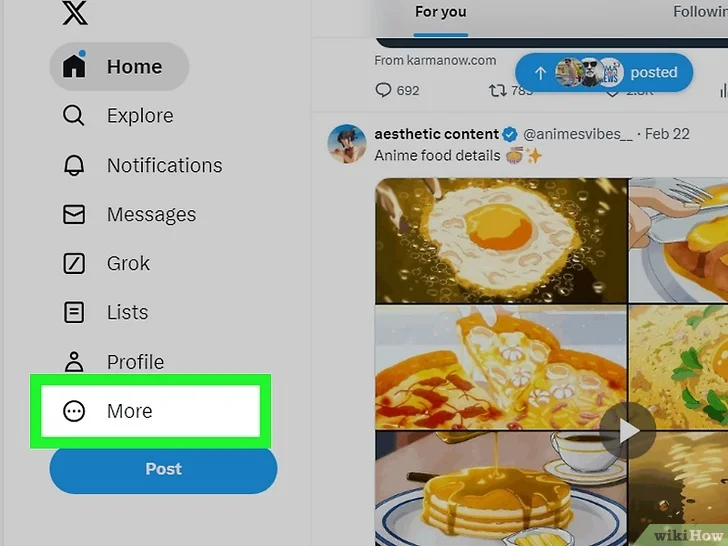Viewport: 728px width, 546px height.
Task: Open the Explore magnifier icon
Action: [x=73, y=115]
